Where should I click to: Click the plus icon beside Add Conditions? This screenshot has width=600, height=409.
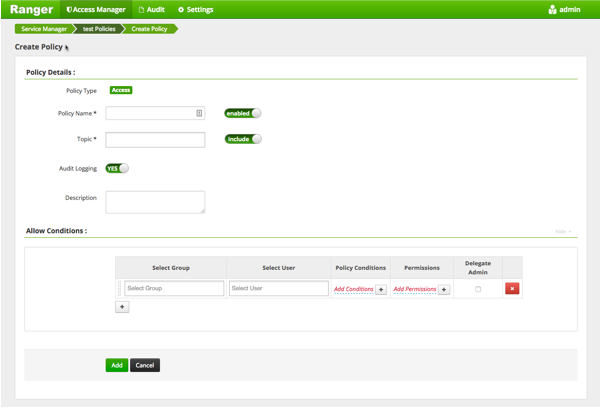(x=381, y=289)
